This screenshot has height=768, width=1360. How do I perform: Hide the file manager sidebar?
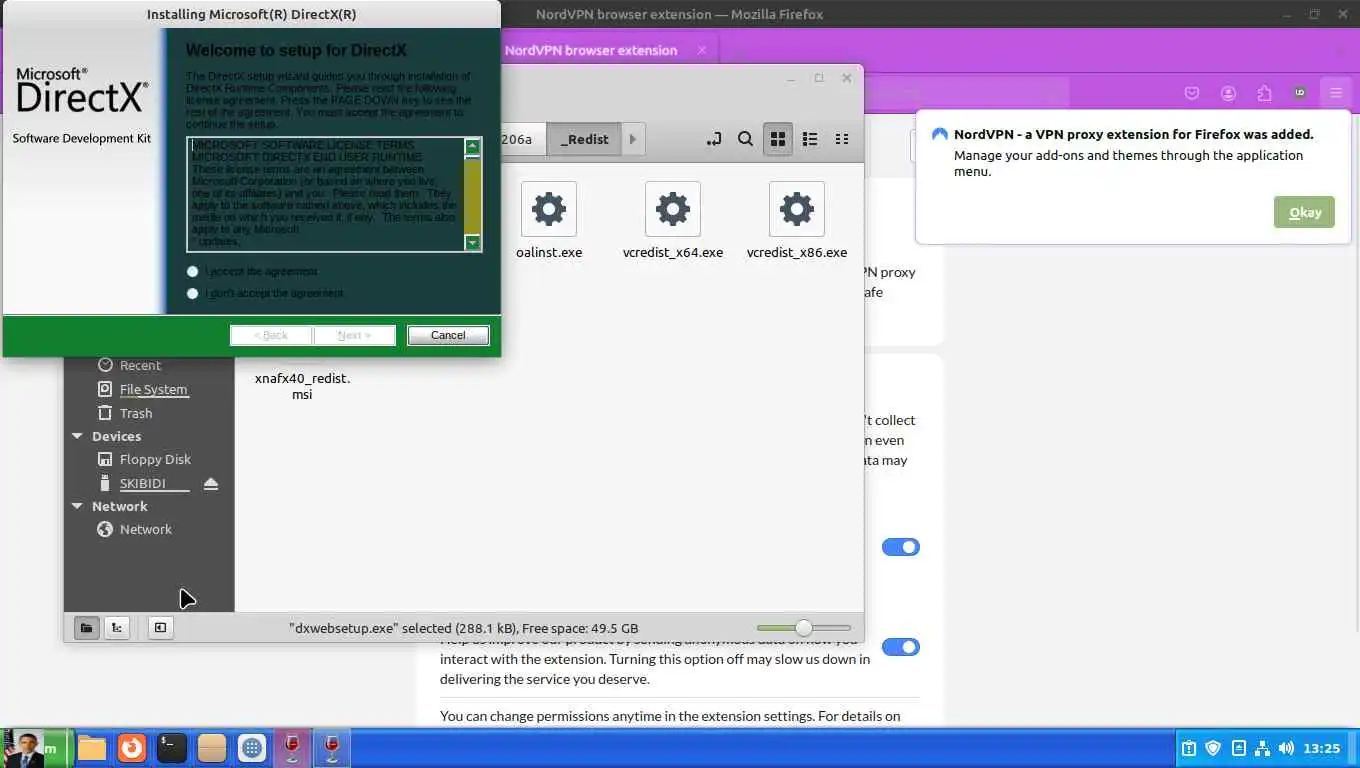coord(160,628)
